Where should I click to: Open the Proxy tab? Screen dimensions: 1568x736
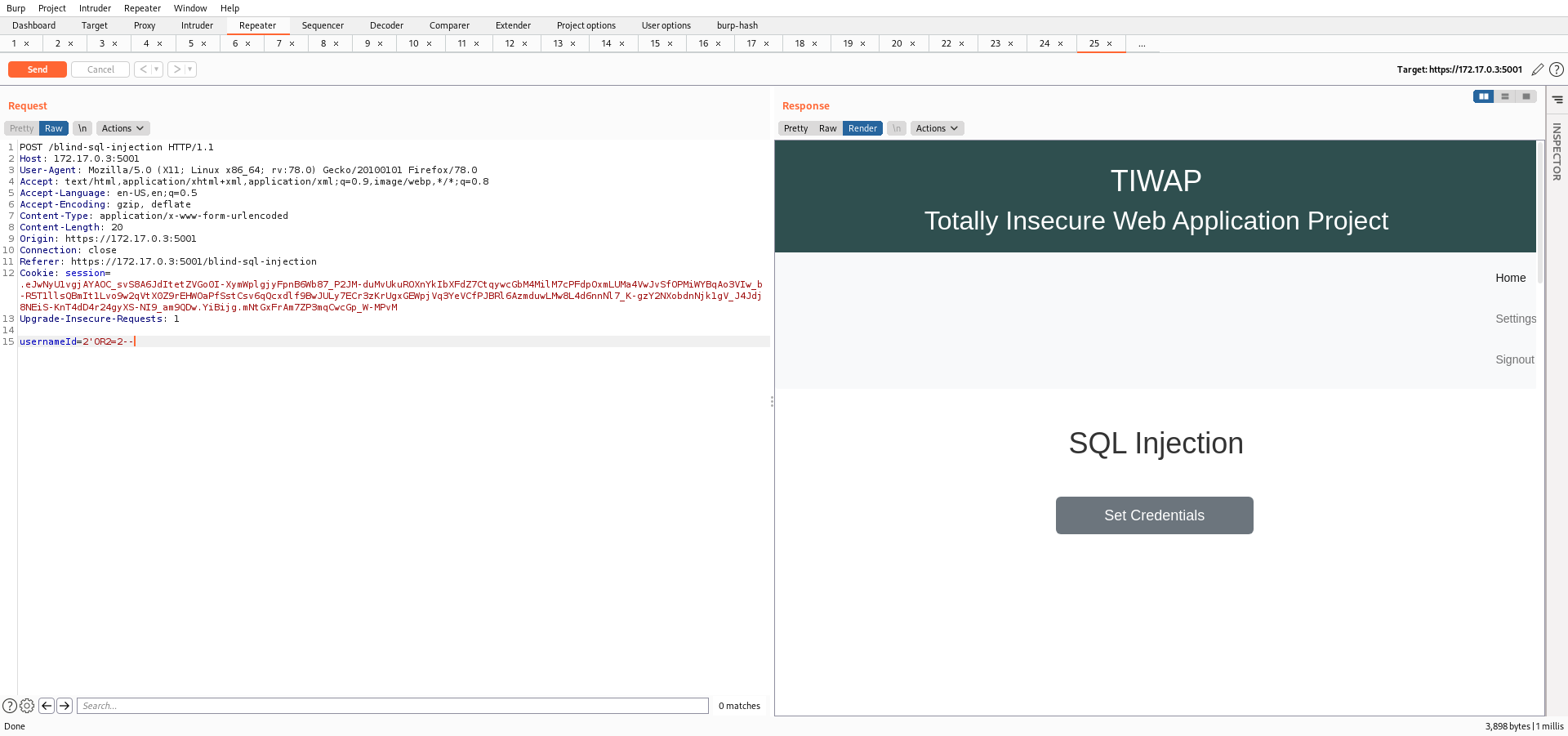pos(145,25)
